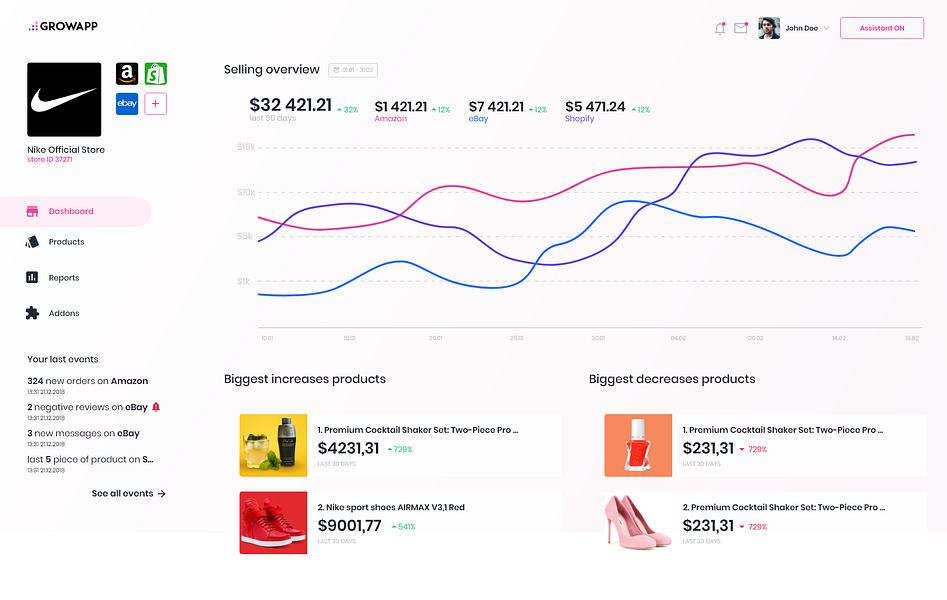Open Nike sport shoes AIRMAX V3,1 Red title
The width and height of the screenshot is (947, 600).
click(391, 508)
